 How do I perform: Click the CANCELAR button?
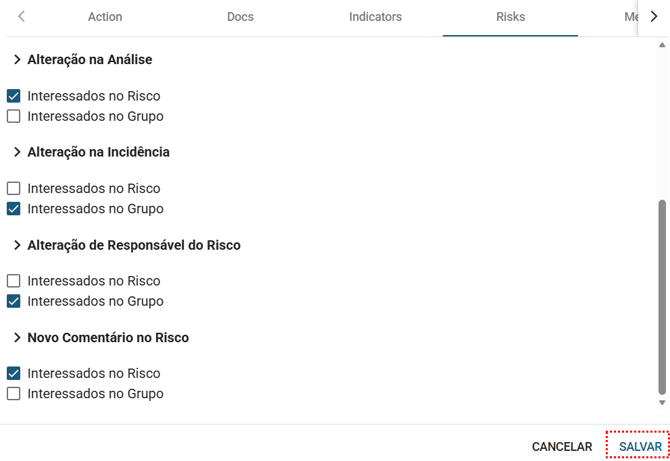coord(562,446)
